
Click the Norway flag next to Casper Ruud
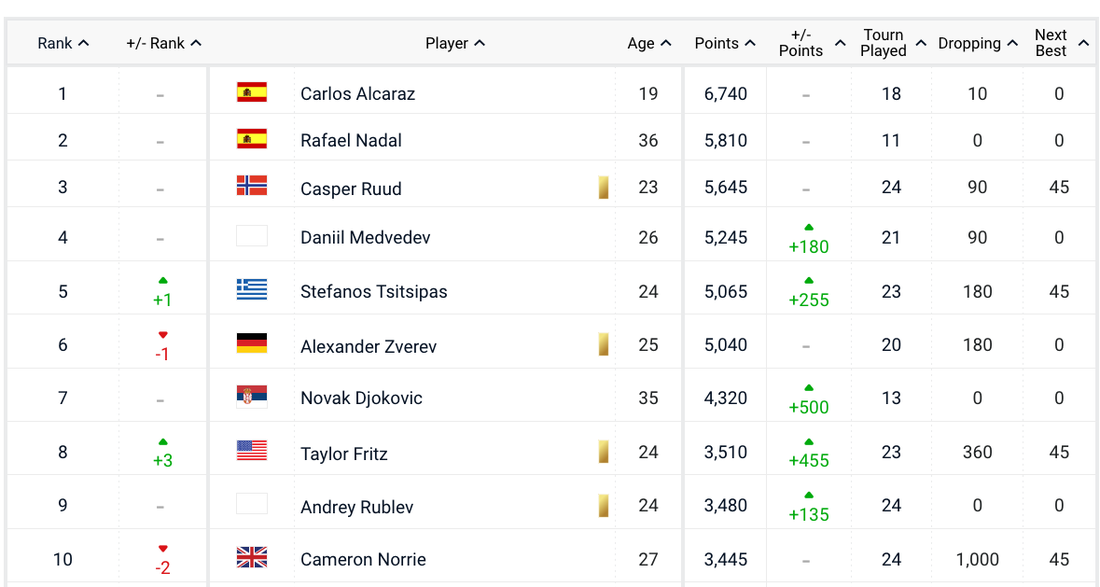pos(252,186)
